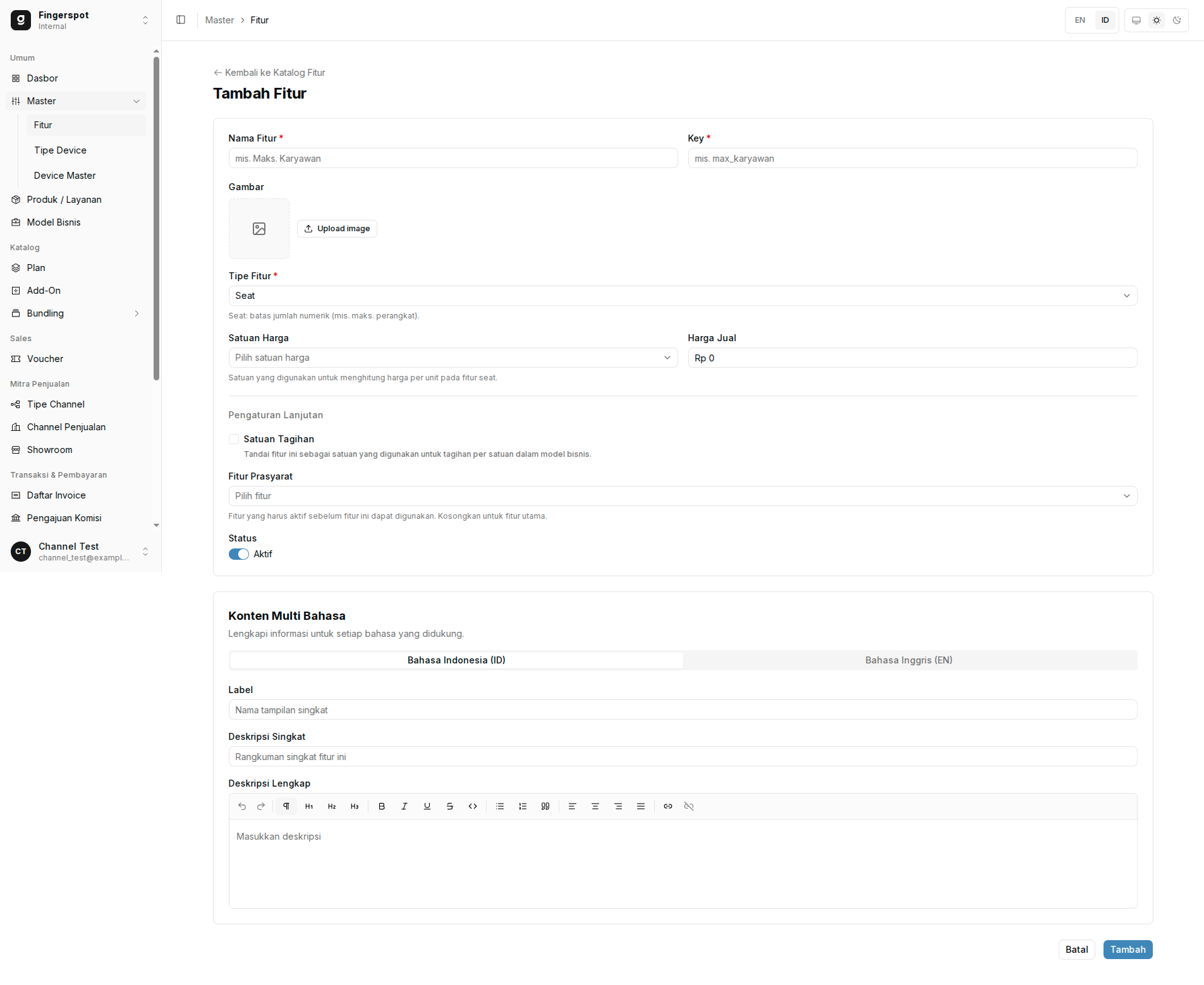Center align text in editor

[595, 806]
